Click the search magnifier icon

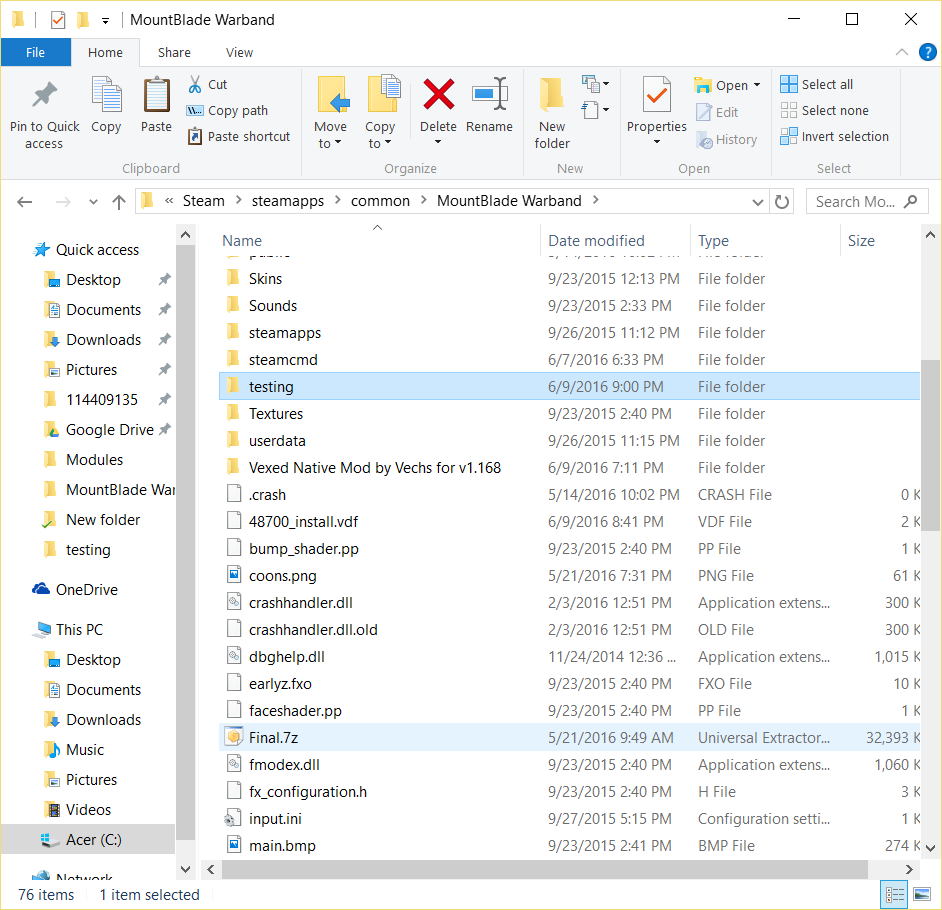click(x=911, y=202)
